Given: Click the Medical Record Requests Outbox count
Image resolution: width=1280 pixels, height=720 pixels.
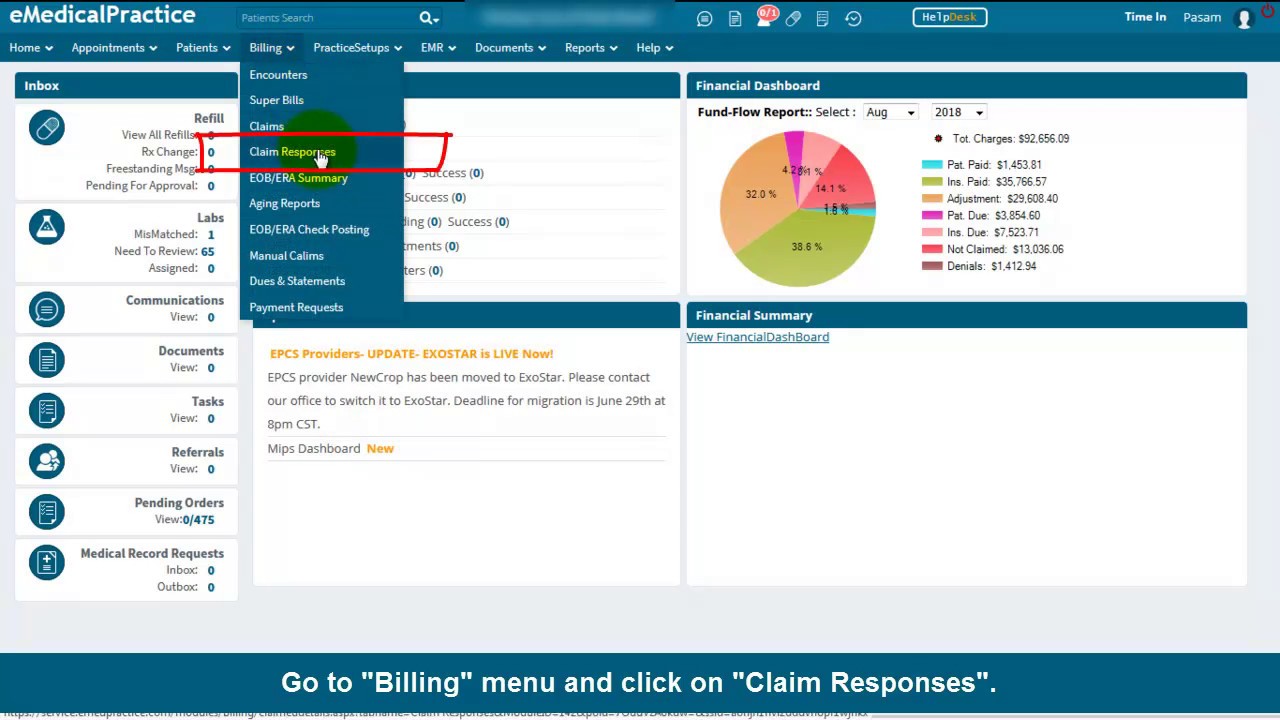Looking at the screenshot, I should point(210,587).
